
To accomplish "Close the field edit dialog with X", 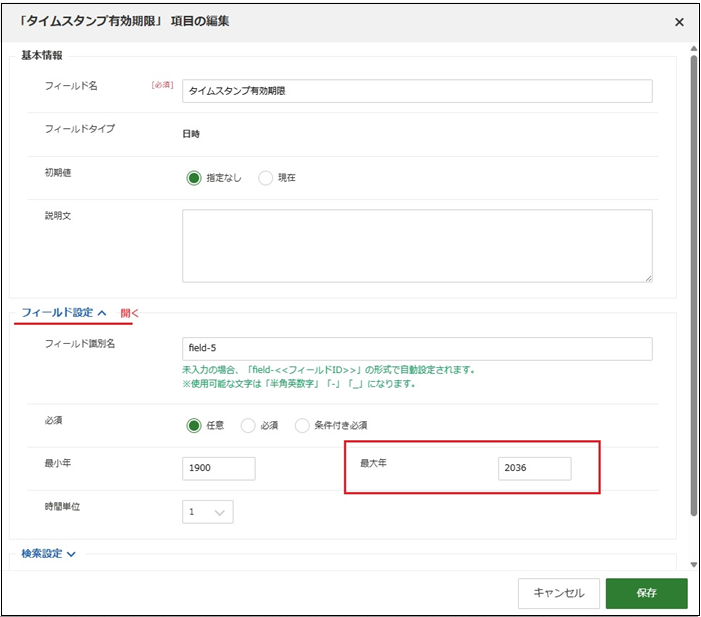I will (x=679, y=21).
